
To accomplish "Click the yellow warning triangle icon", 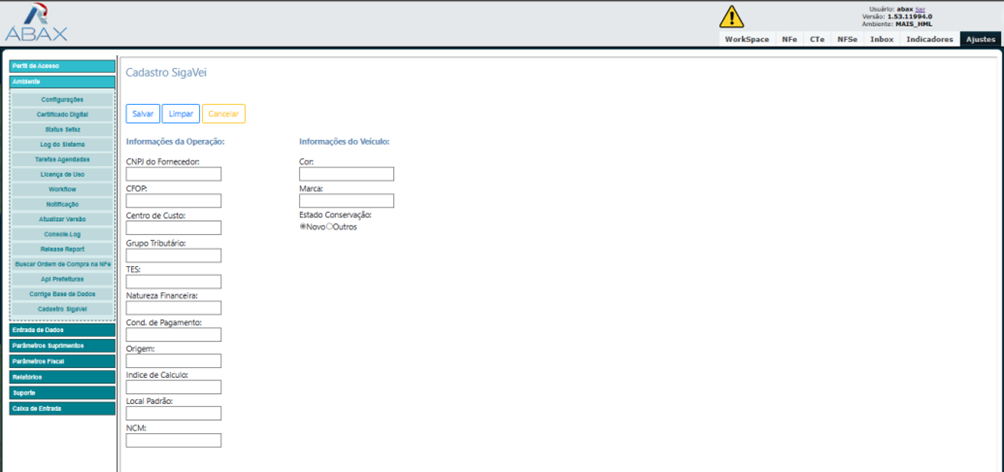I will click(x=732, y=17).
